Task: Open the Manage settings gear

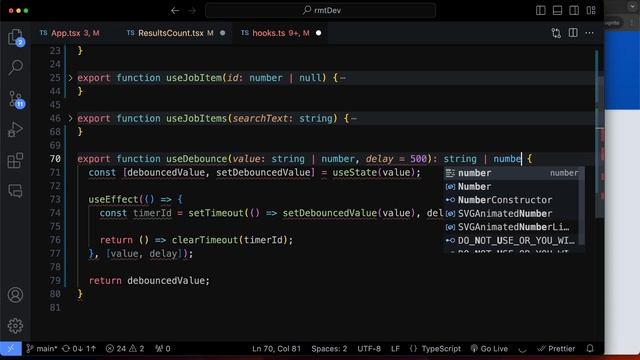Action: tap(15, 325)
